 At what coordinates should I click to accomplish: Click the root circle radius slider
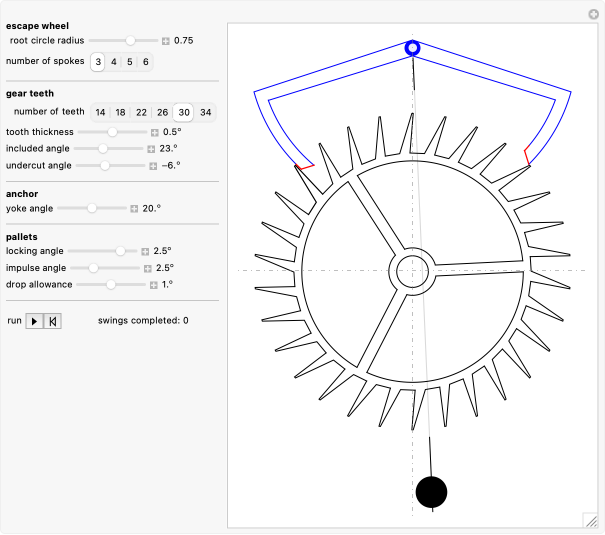[x=124, y=41]
